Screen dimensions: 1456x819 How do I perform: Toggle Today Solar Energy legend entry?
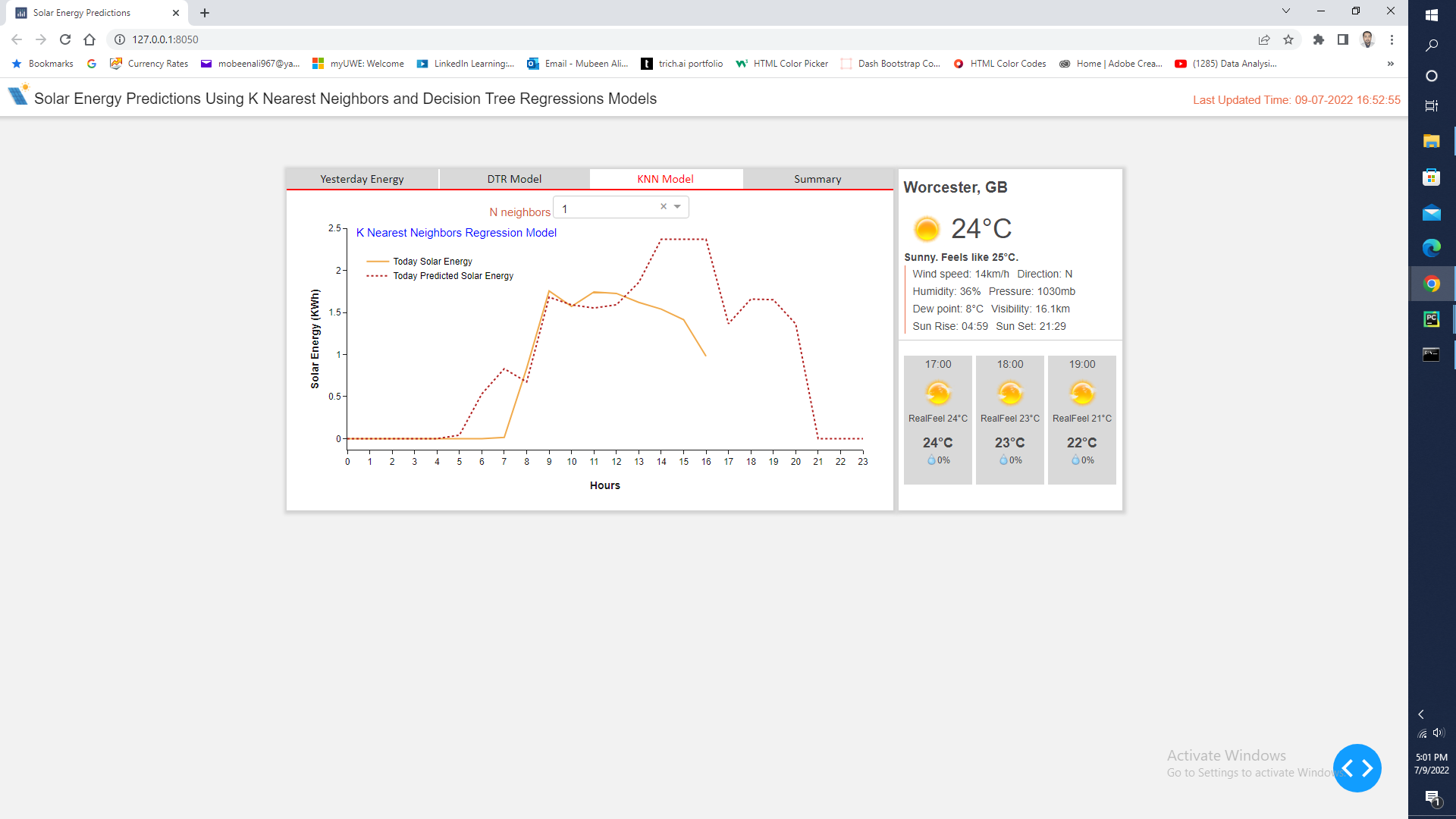[x=432, y=262]
